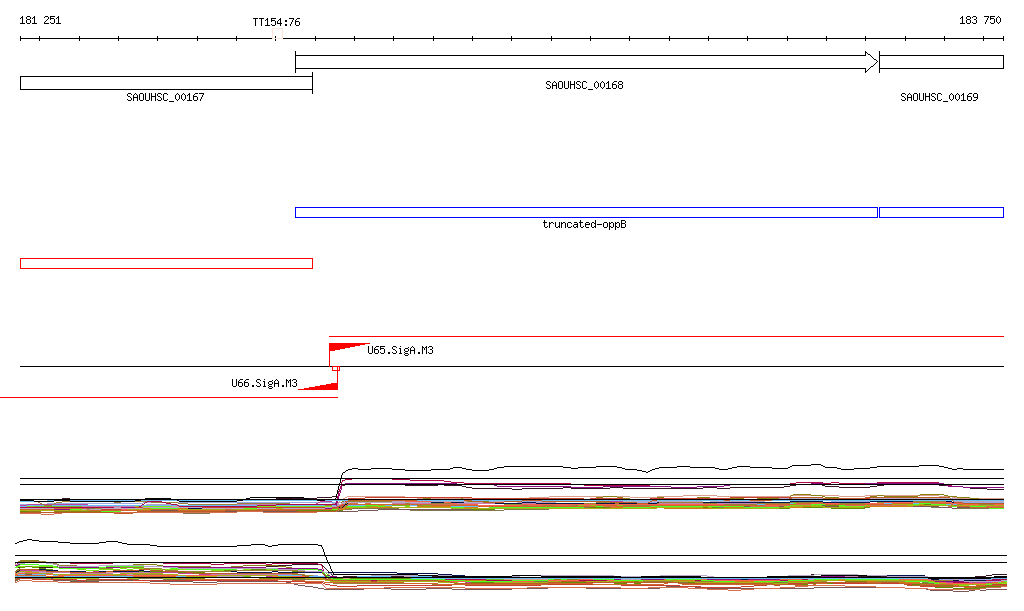
Task: Click the TT154:76 label
Action: pyautogui.click(x=276, y=22)
